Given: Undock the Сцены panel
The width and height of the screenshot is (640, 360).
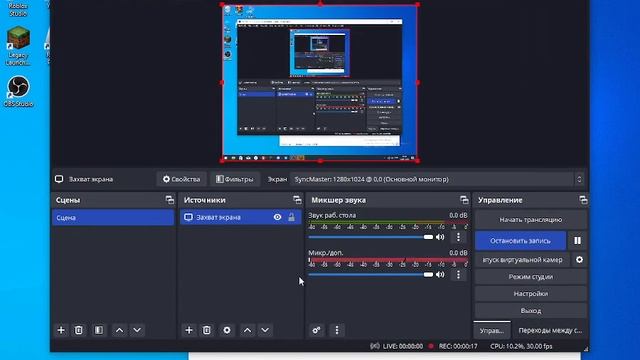Looking at the screenshot, I should [169, 200].
